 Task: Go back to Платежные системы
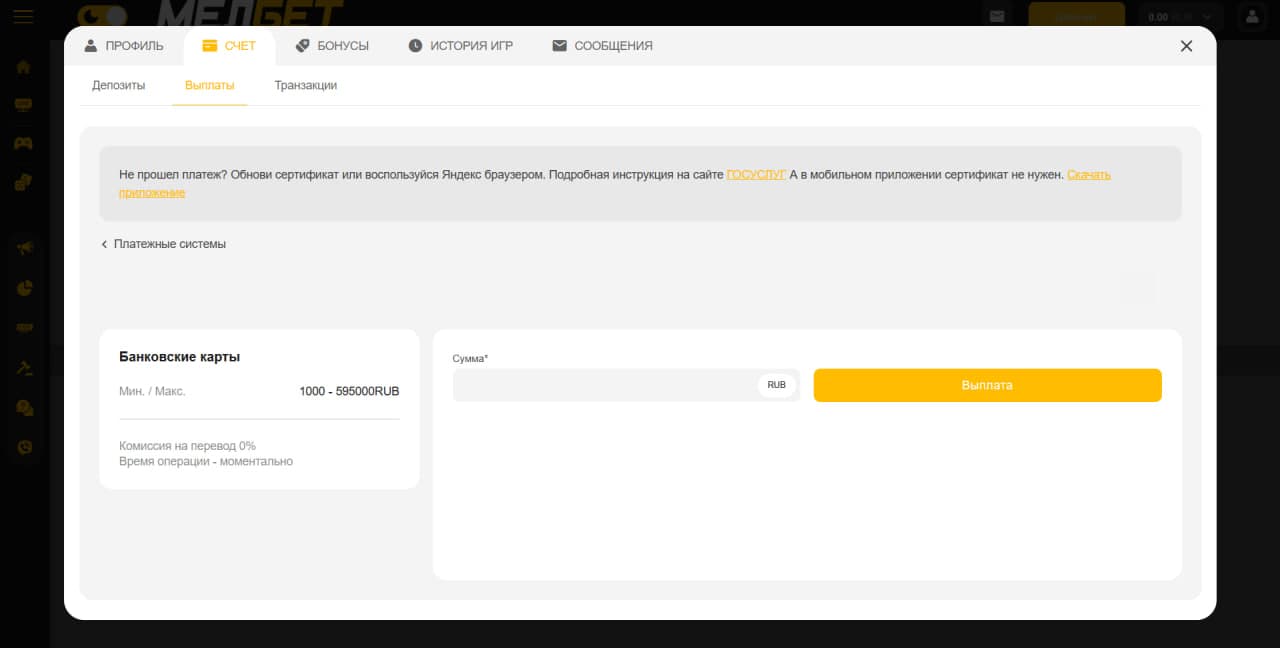point(163,244)
